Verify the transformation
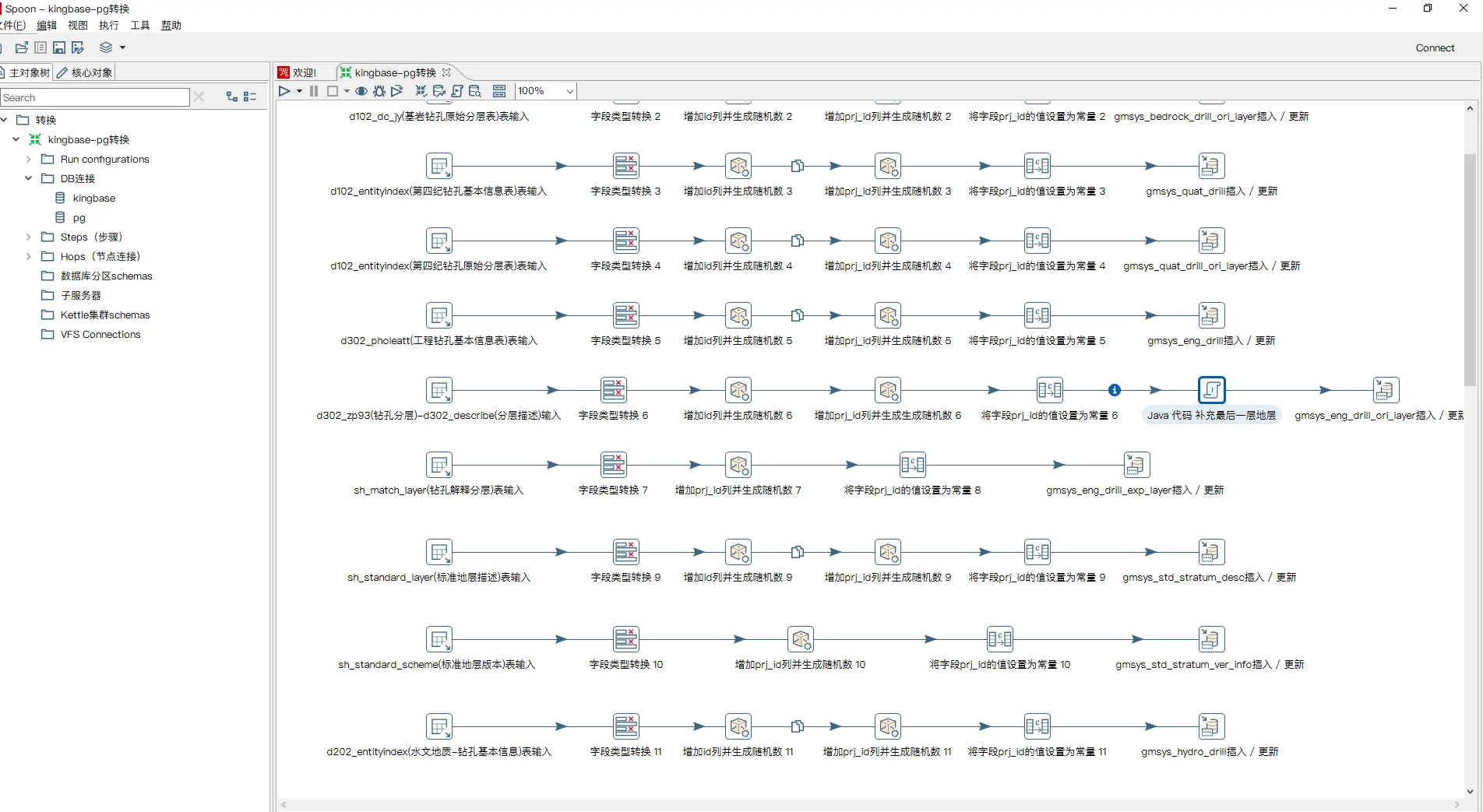This screenshot has height=812, width=1483. click(421, 91)
